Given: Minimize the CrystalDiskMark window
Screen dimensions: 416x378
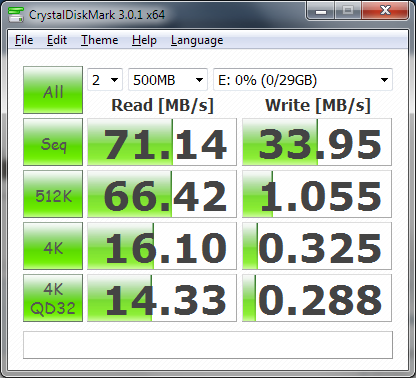Looking at the screenshot, I should point(320,12).
